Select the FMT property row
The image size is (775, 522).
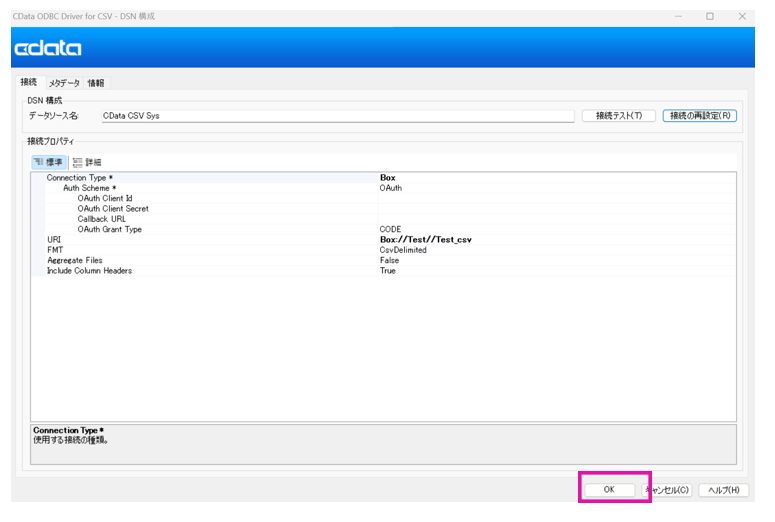[383, 250]
